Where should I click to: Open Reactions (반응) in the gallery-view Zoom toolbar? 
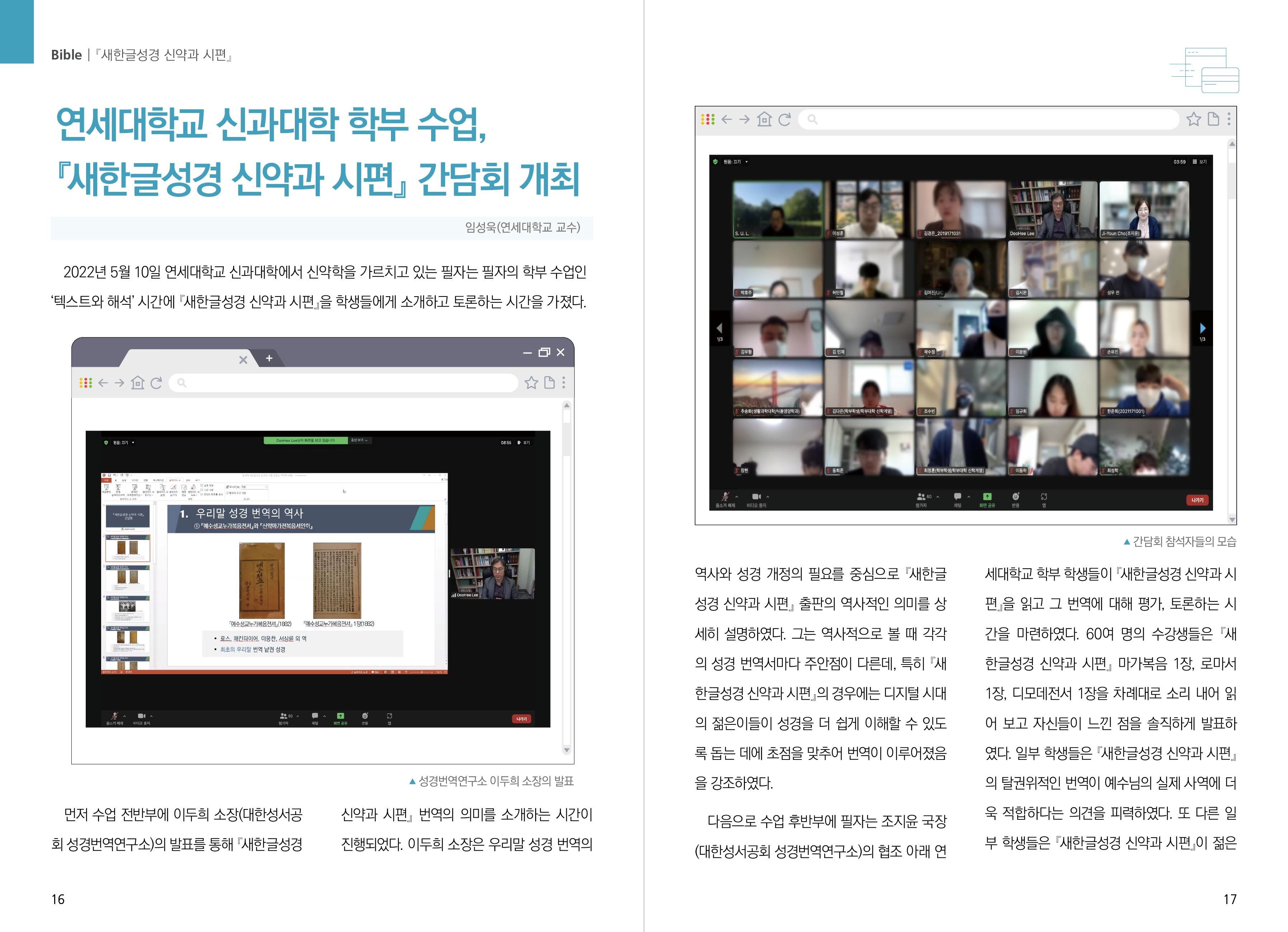click(x=1015, y=497)
